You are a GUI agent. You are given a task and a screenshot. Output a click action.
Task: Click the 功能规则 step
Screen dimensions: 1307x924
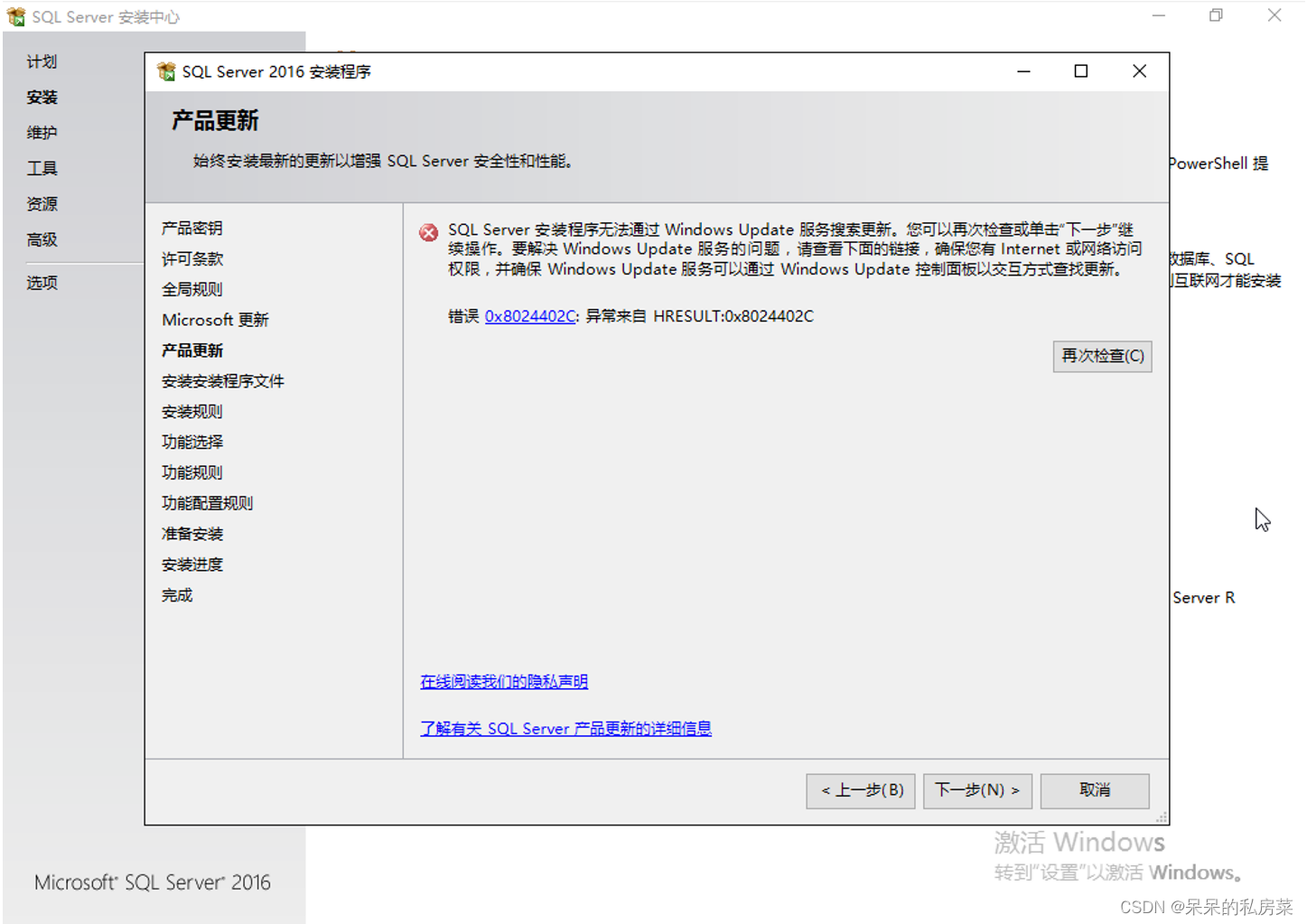pos(191,472)
